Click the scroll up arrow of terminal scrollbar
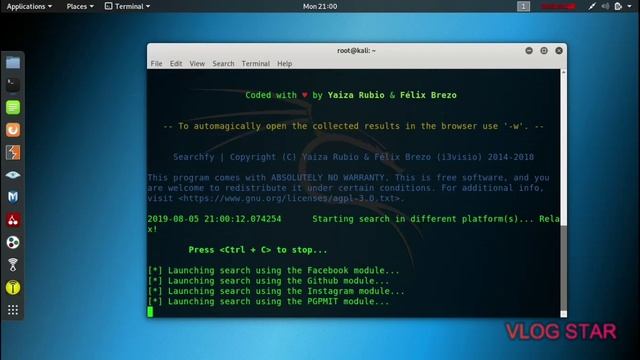The width and height of the screenshot is (640, 360). tap(564, 72)
